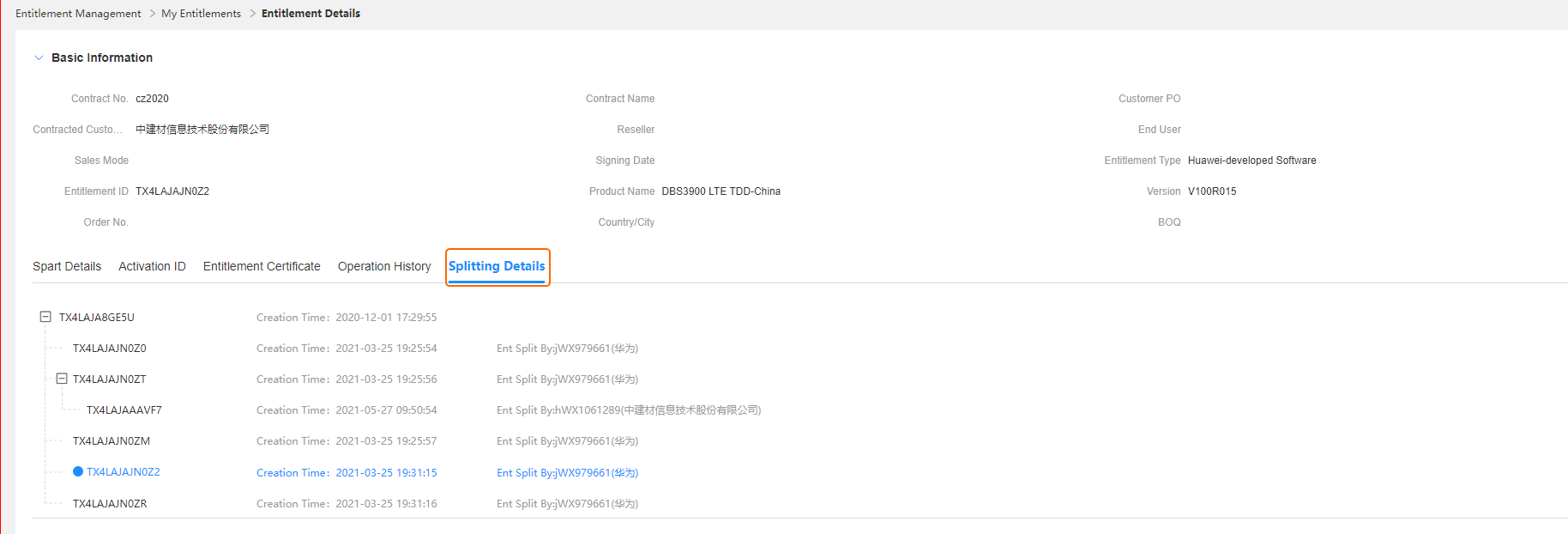The width and height of the screenshot is (1568, 534).
Task: Collapse the TX4LAJAJN0ZT tree node
Action: (x=62, y=379)
